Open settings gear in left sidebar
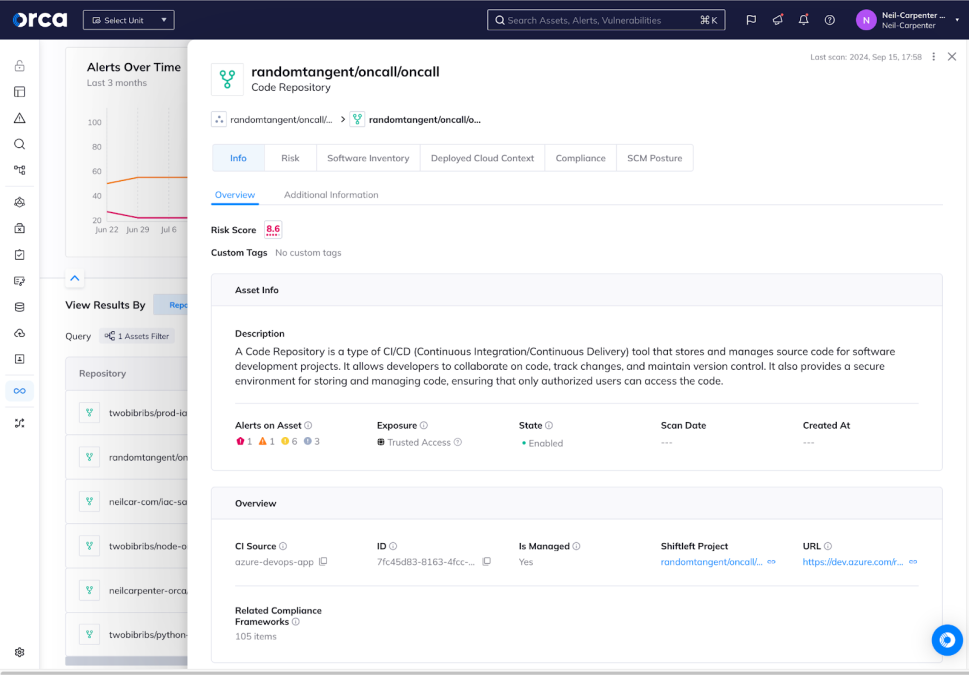 point(20,652)
